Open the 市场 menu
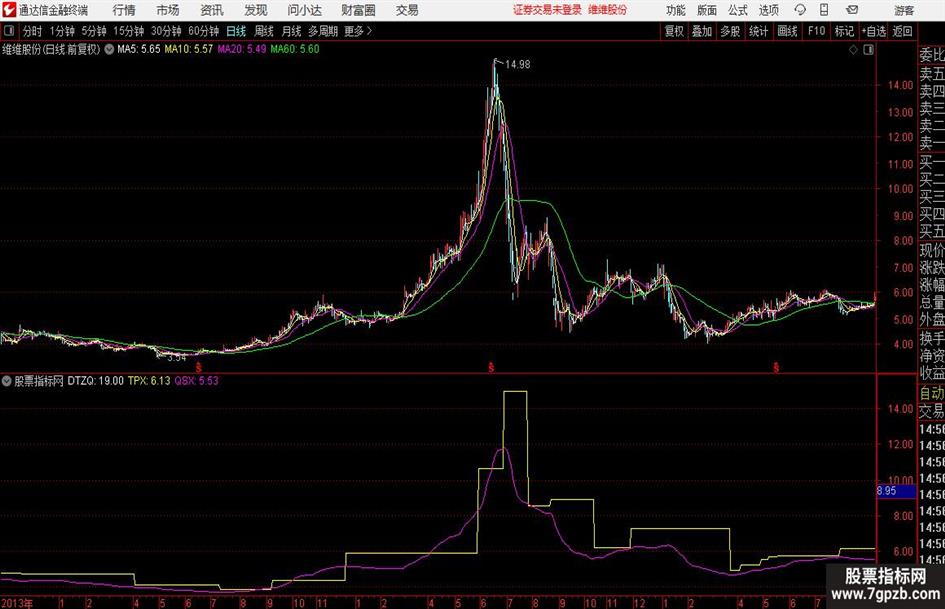Viewport: 945px width, 609px height. click(168, 10)
